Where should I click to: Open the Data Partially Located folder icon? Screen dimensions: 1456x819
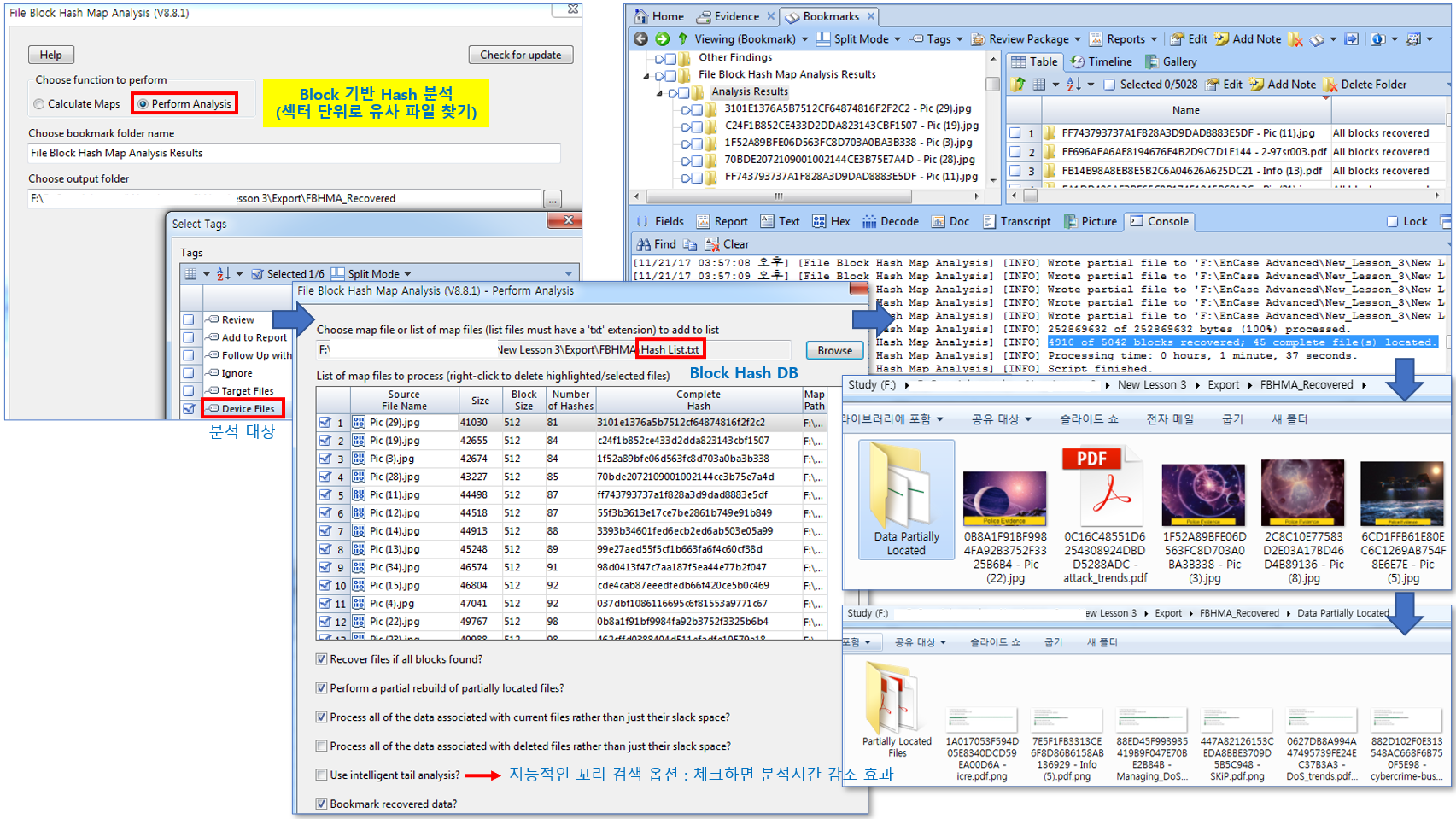tap(906, 487)
